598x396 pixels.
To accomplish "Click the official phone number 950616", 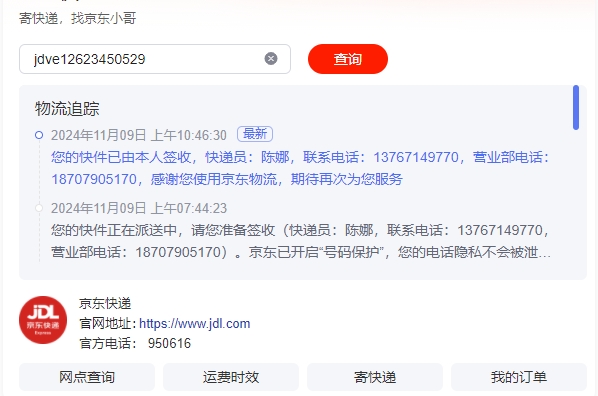I will tap(169, 343).
